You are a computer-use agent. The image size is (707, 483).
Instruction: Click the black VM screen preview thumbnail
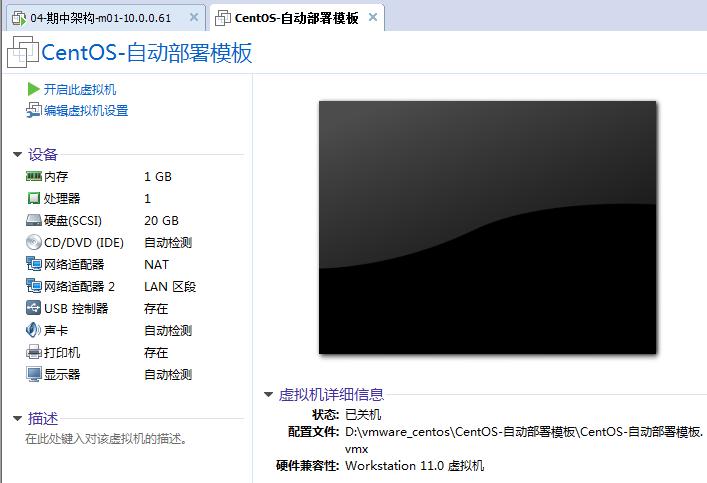487,228
